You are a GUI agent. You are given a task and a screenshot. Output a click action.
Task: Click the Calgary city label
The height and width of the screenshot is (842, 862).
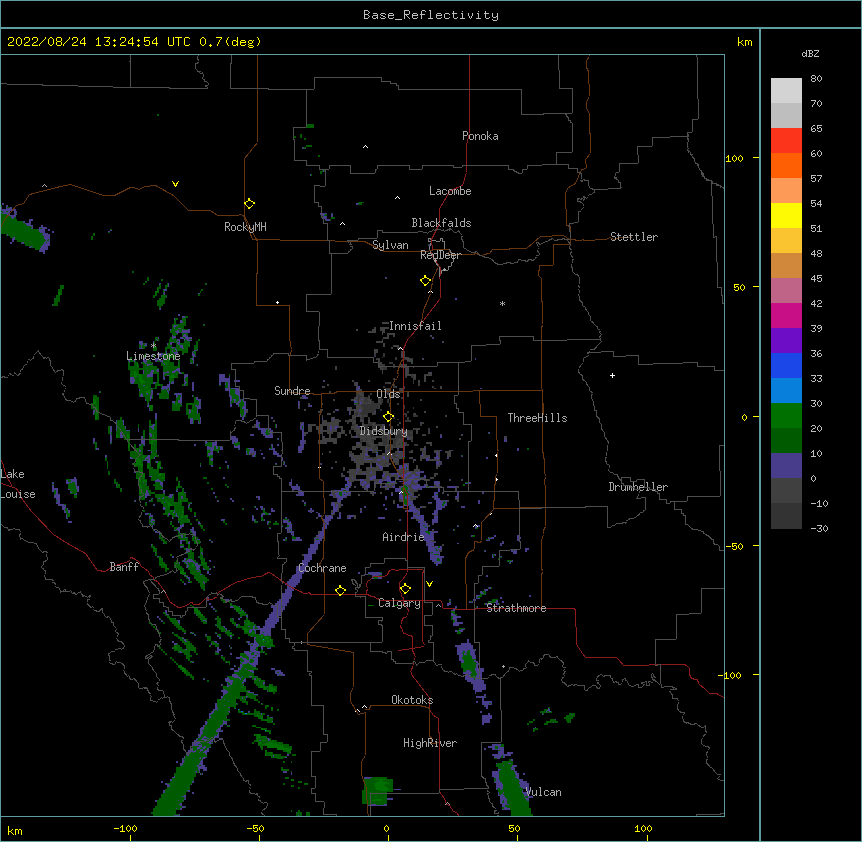tap(399, 603)
